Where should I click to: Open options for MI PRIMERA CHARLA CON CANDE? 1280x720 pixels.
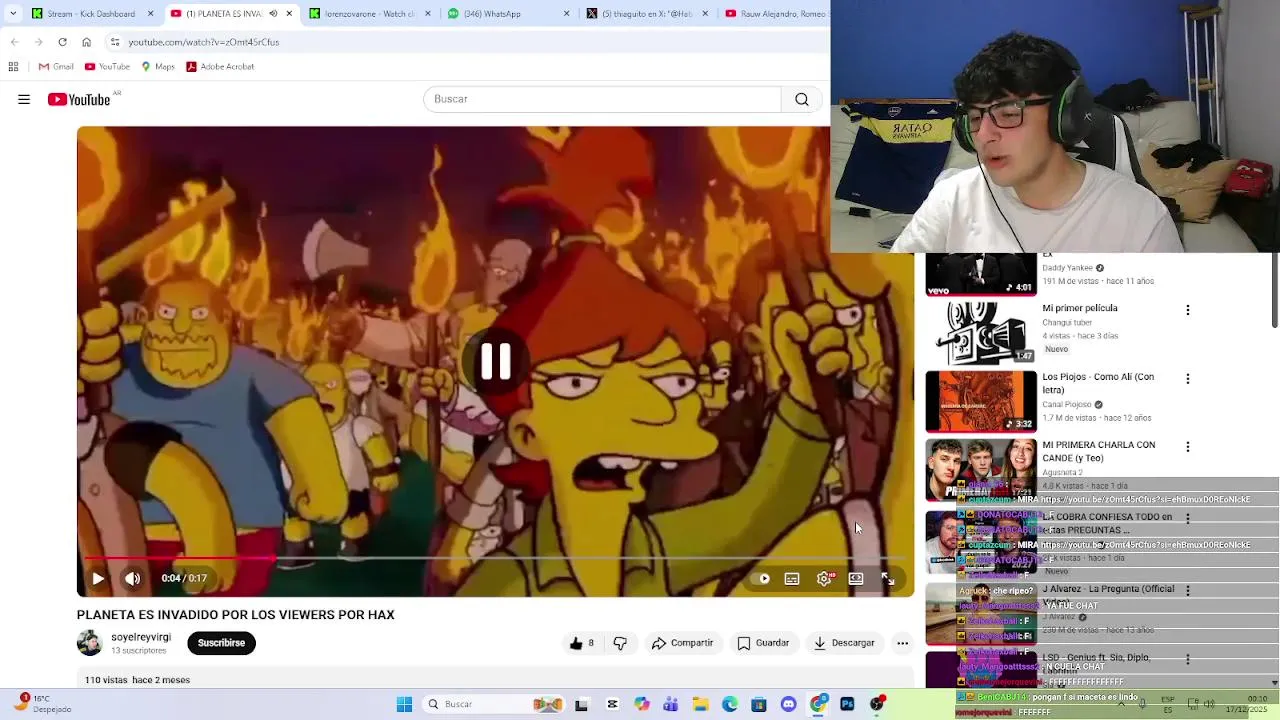[1187, 447]
